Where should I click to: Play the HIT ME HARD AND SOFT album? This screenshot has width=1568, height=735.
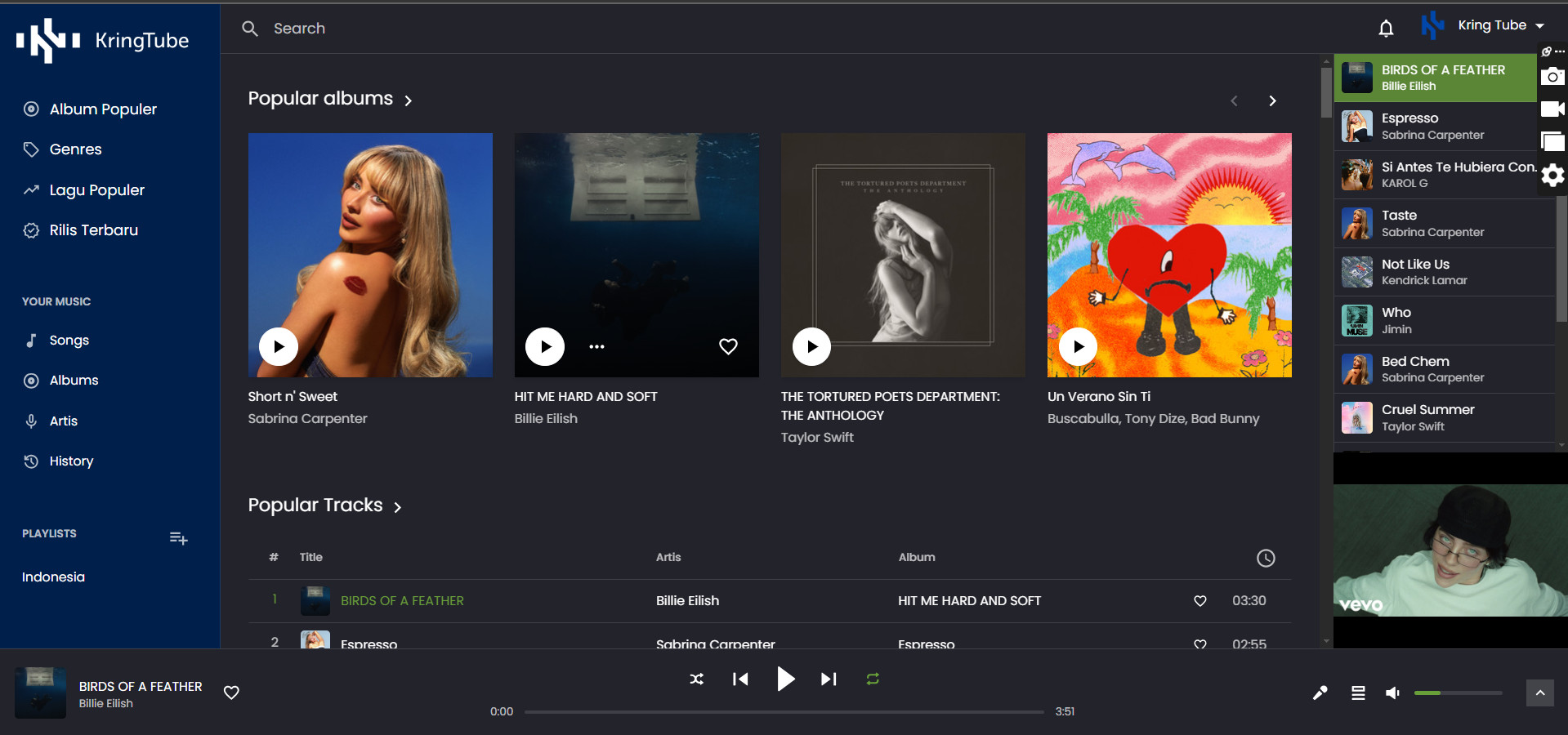coord(545,346)
